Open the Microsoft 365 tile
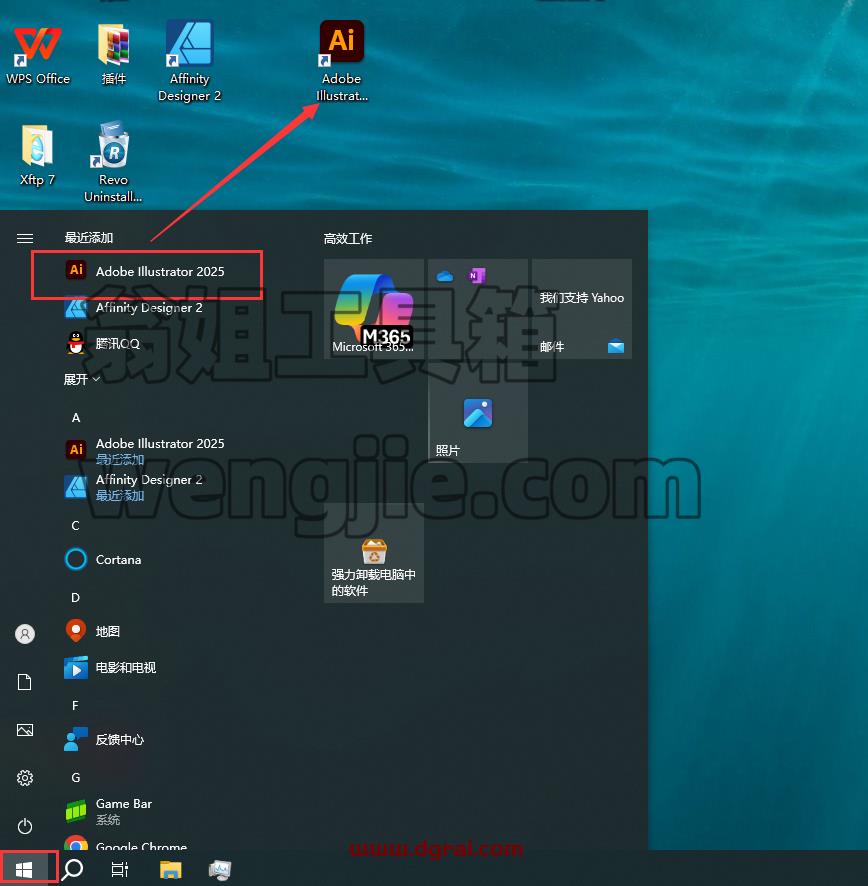This screenshot has height=886, width=868. click(x=374, y=309)
